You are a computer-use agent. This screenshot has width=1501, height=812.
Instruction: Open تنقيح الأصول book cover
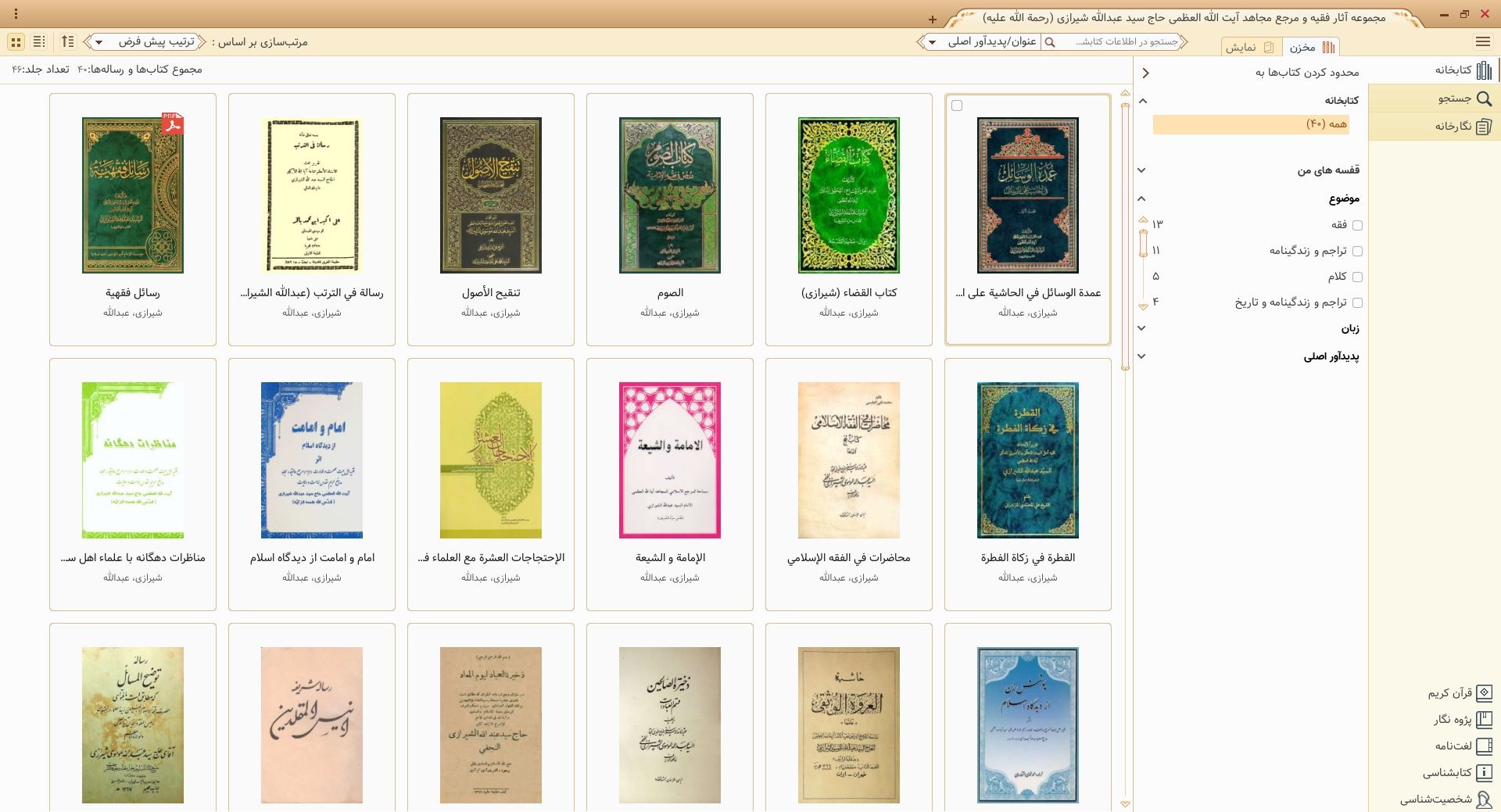(x=491, y=195)
